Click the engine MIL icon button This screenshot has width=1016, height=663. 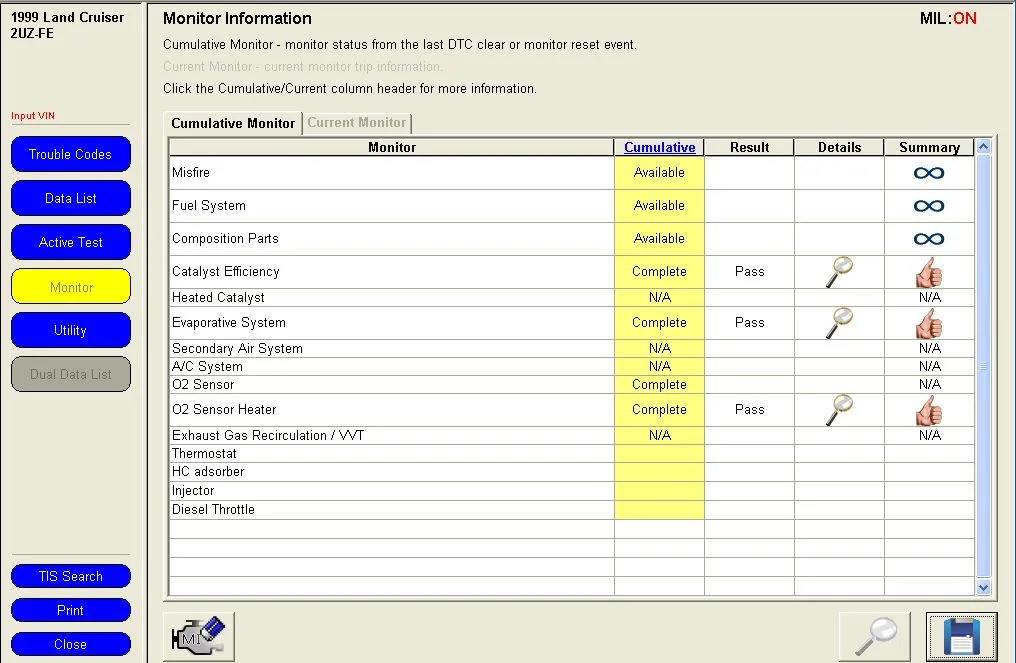pos(199,636)
